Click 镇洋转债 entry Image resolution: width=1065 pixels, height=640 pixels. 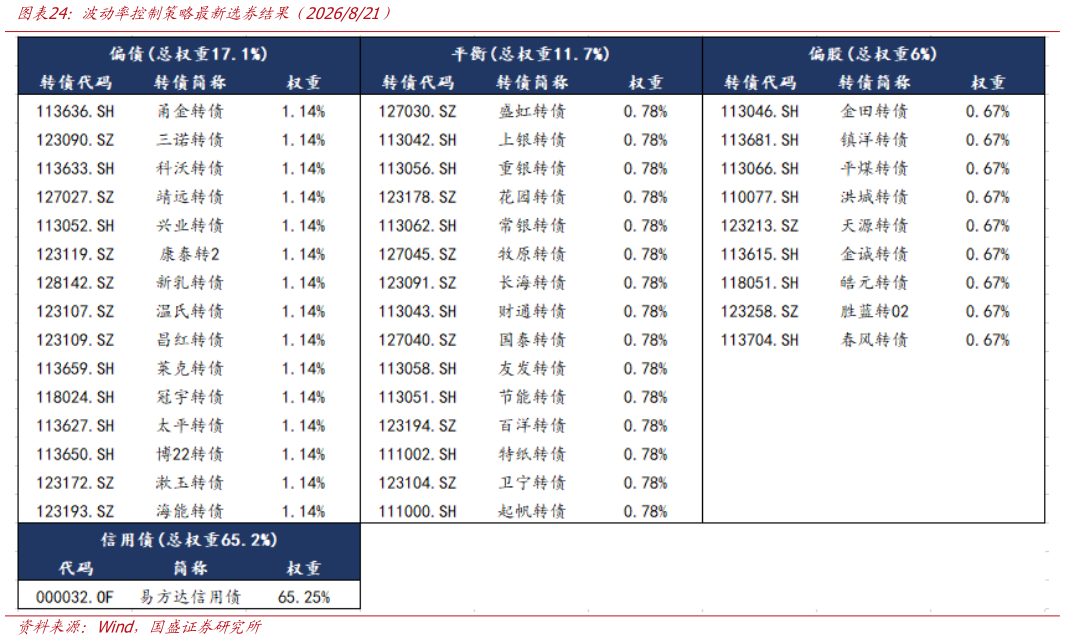[875, 140]
